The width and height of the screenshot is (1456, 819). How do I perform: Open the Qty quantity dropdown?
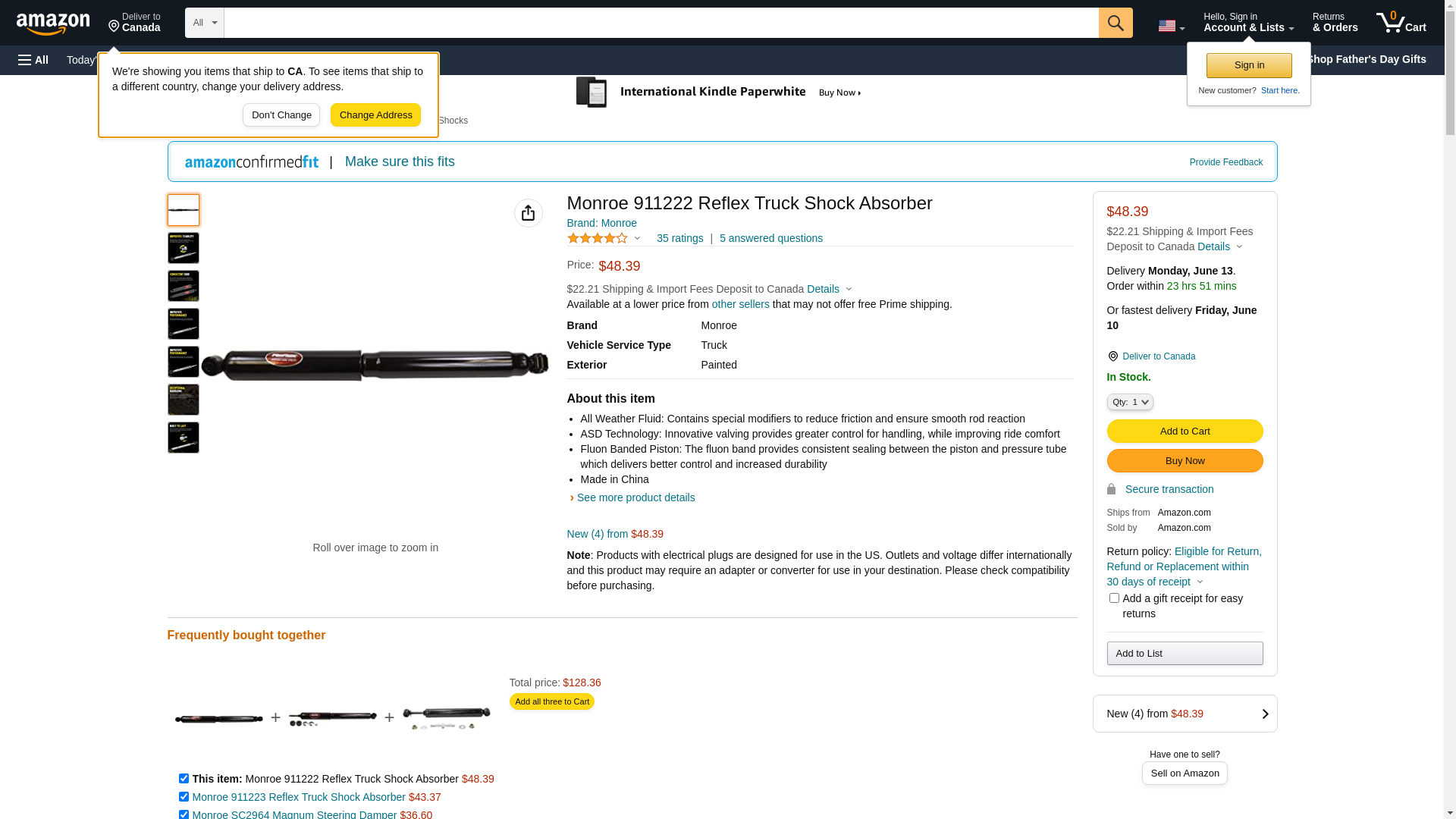(1130, 402)
